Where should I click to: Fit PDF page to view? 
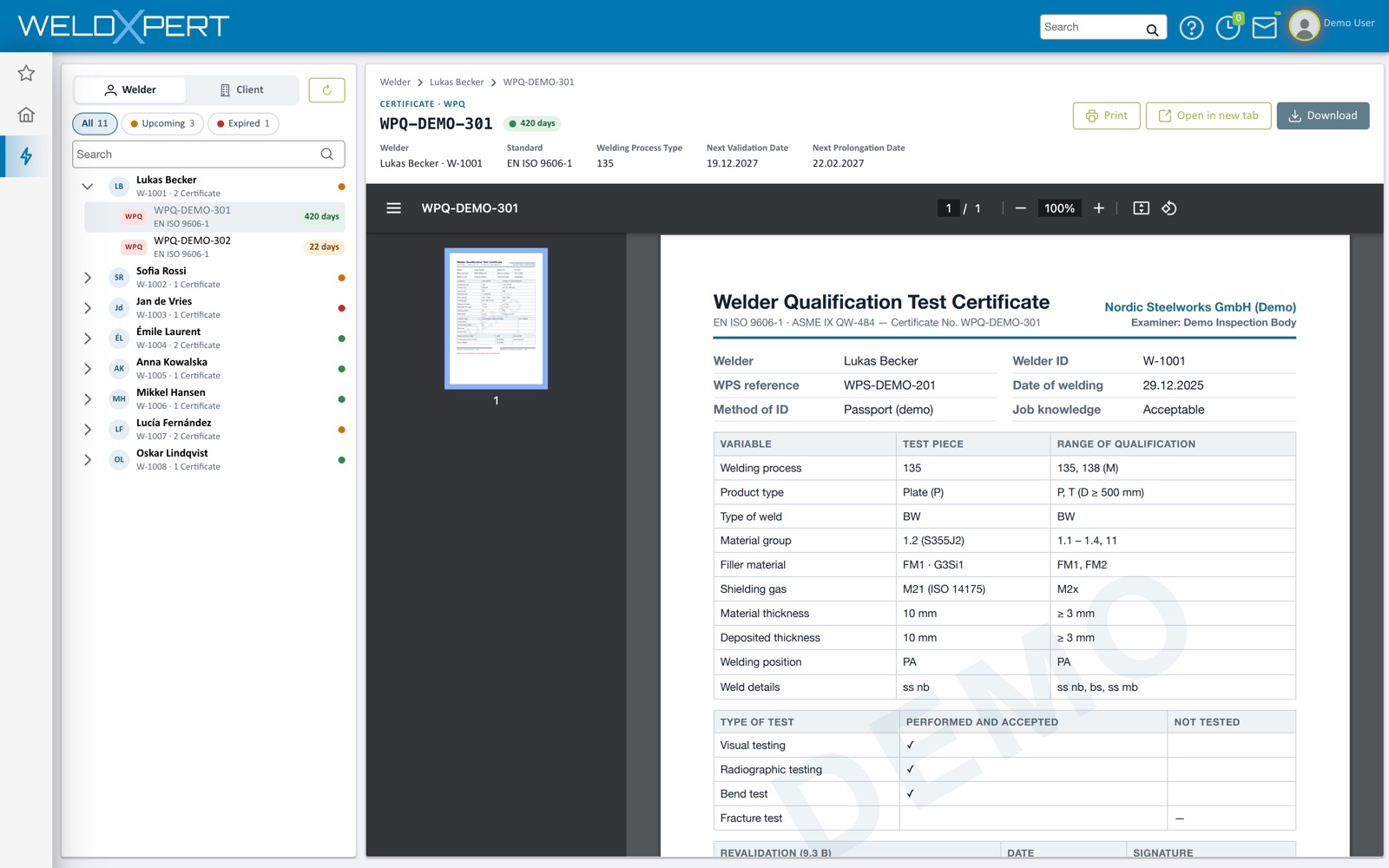[1142, 208]
